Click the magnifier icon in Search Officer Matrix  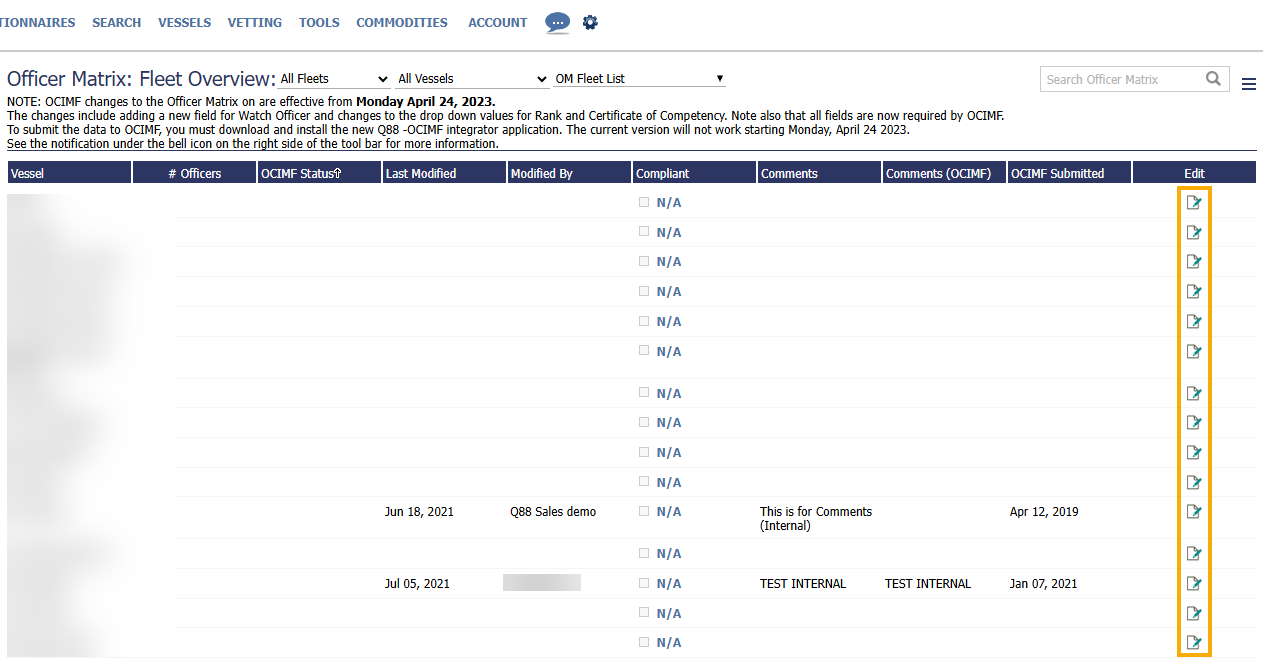click(1213, 79)
